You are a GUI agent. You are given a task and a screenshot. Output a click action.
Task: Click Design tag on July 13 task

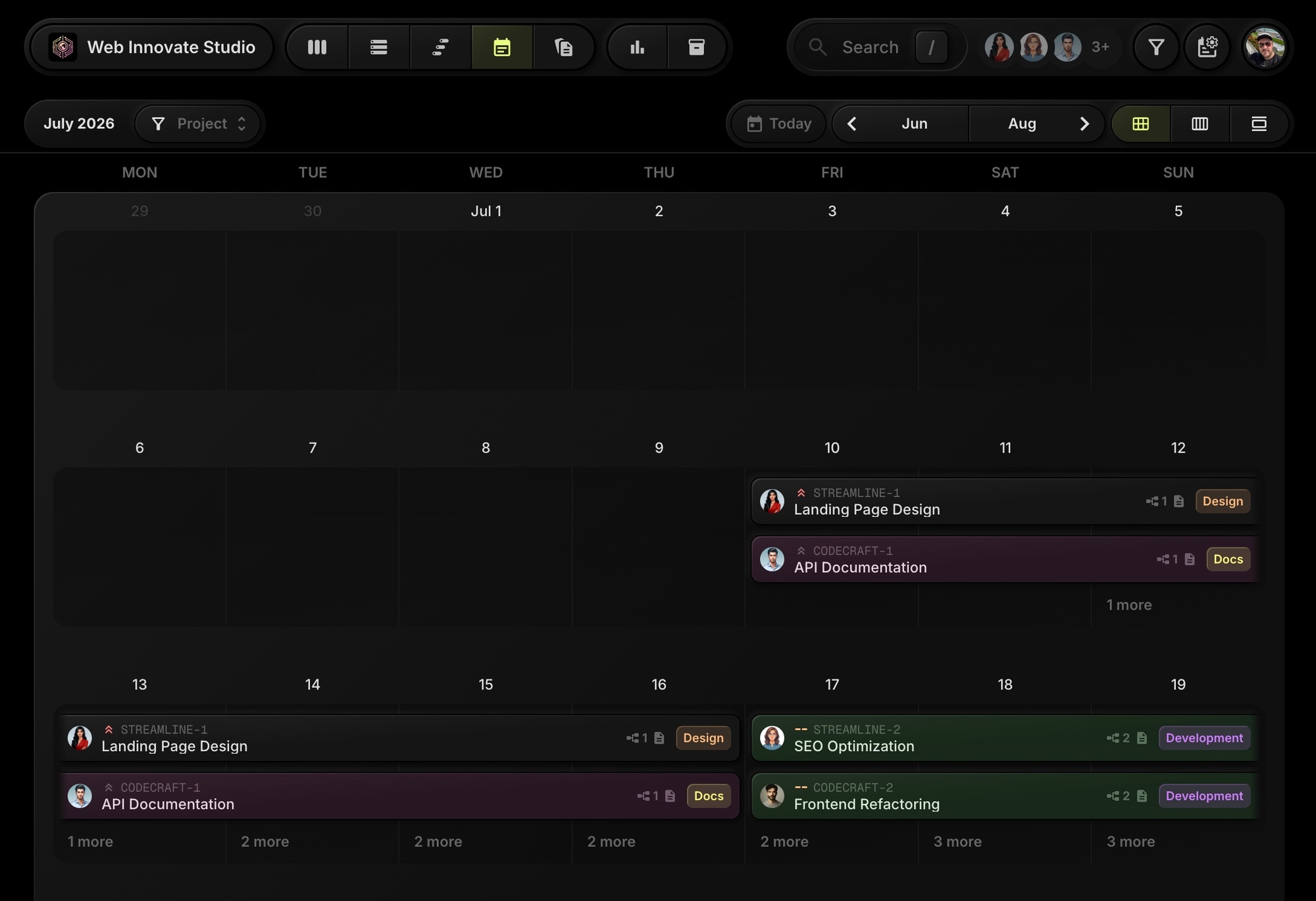tap(703, 738)
